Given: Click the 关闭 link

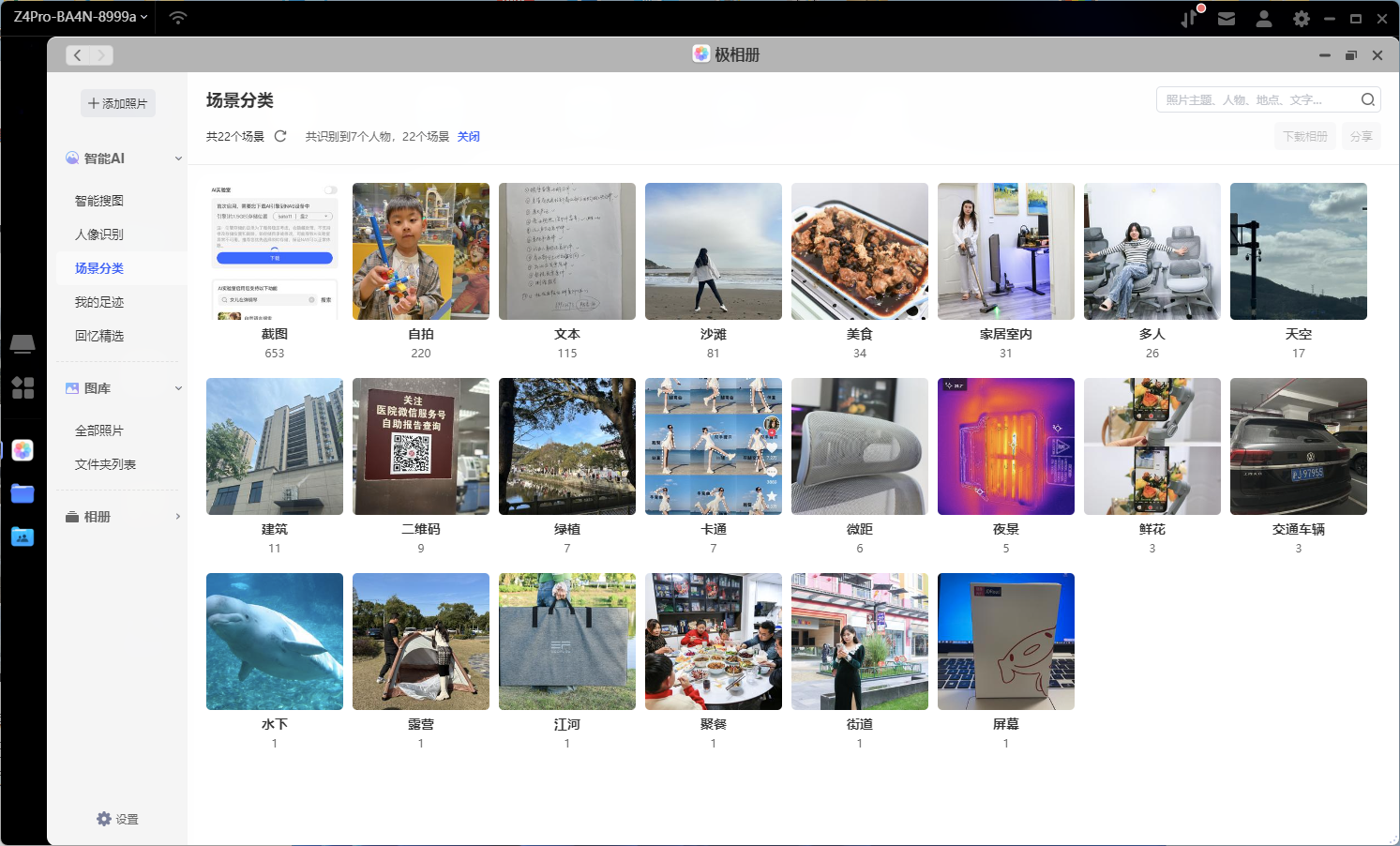Looking at the screenshot, I should tap(468, 137).
